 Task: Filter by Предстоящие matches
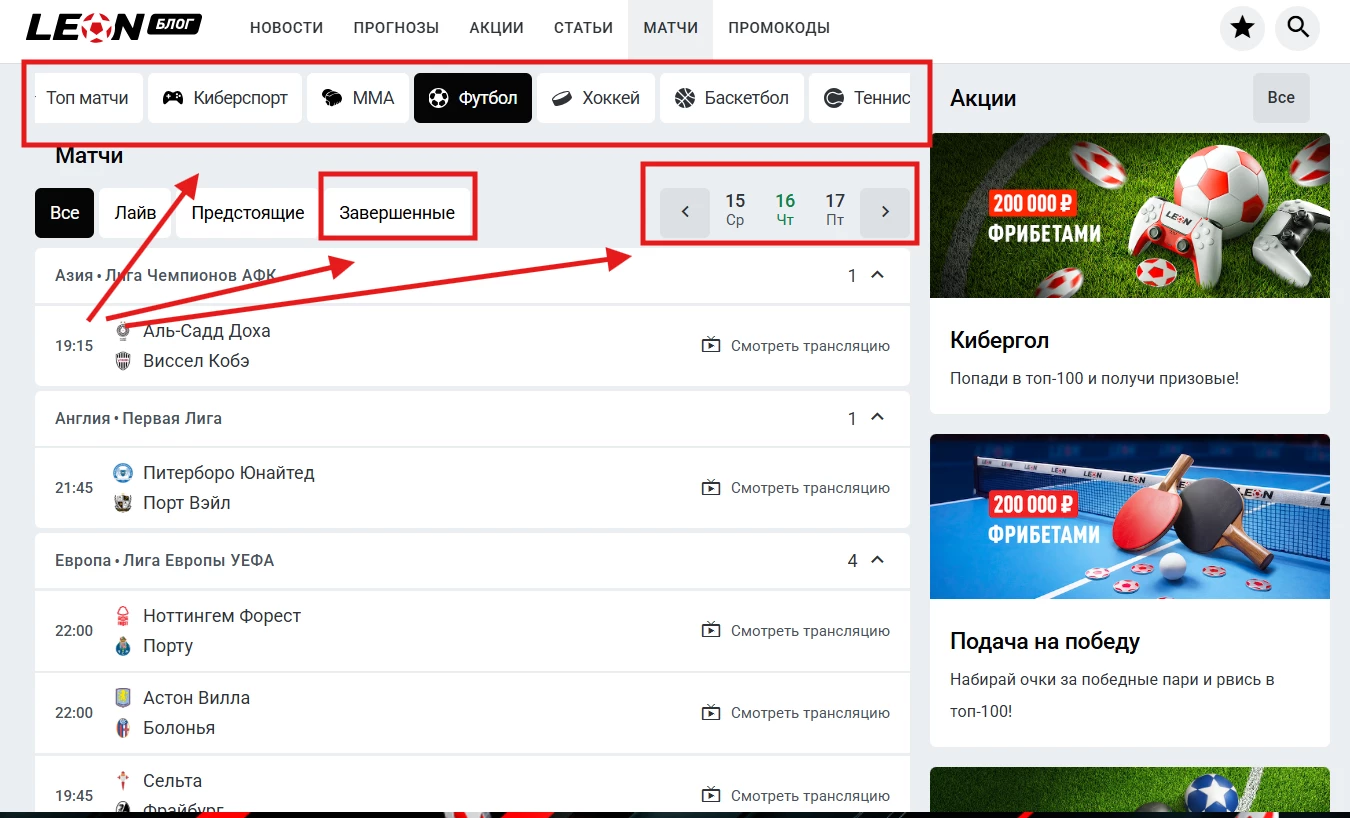point(247,213)
